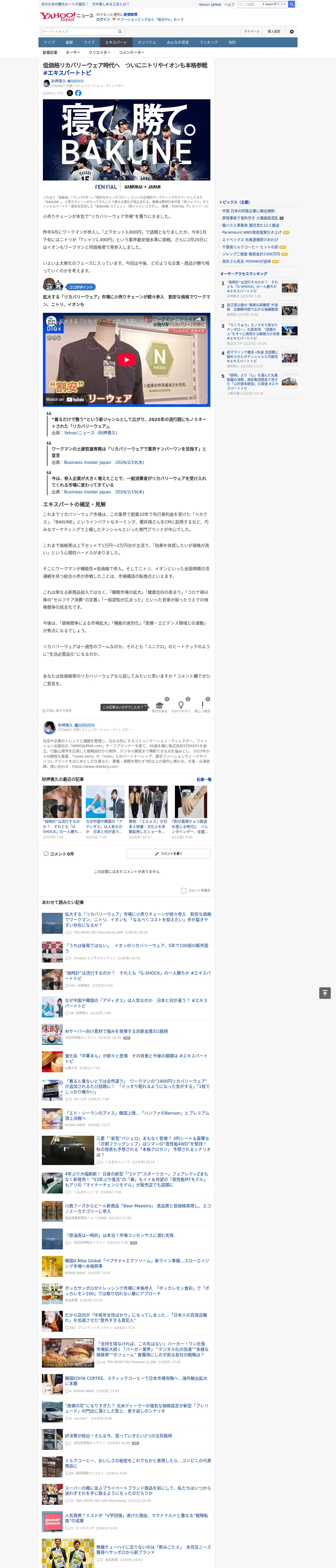Click the #エキスパートトピ hashtag in the title

pyautogui.click(x=67, y=73)
